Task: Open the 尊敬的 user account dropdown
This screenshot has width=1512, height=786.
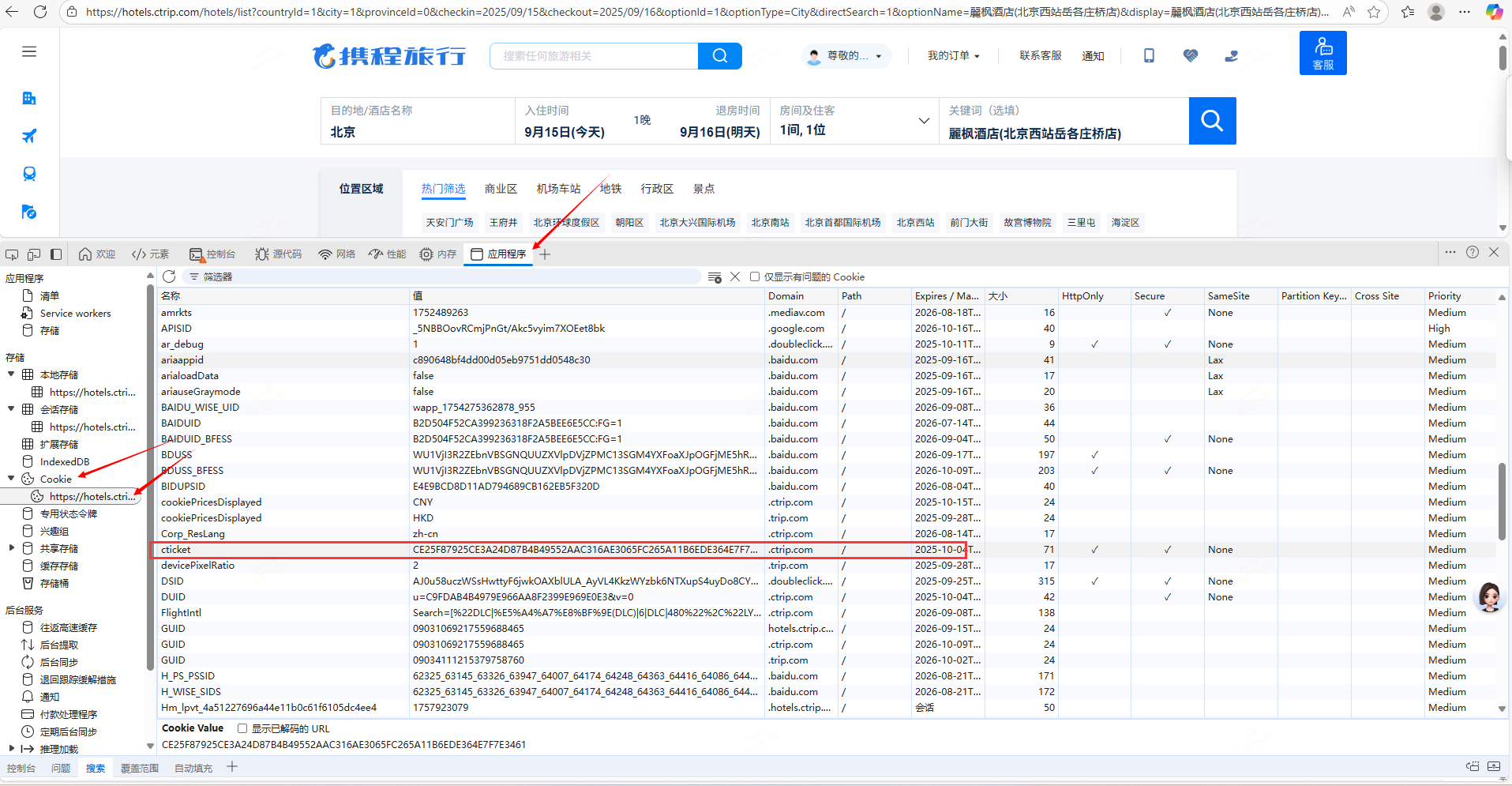Action: coord(846,55)
